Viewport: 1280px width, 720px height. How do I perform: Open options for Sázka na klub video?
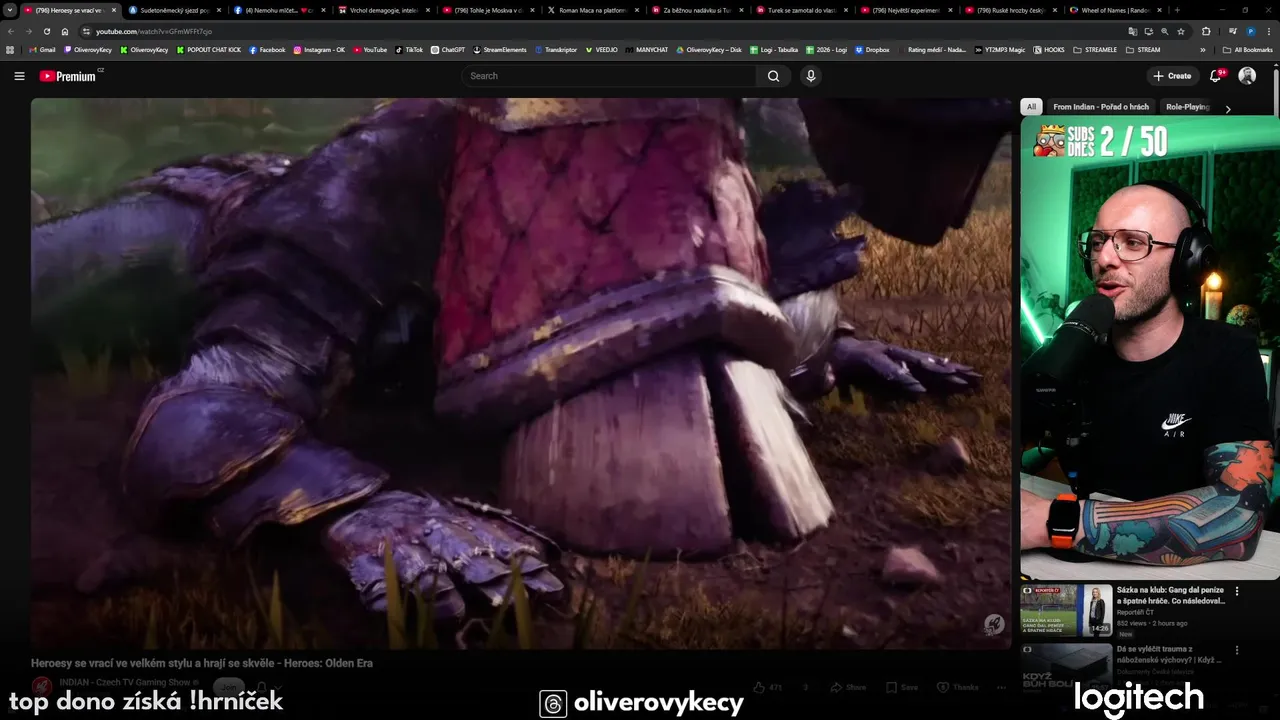[1237, 591]
